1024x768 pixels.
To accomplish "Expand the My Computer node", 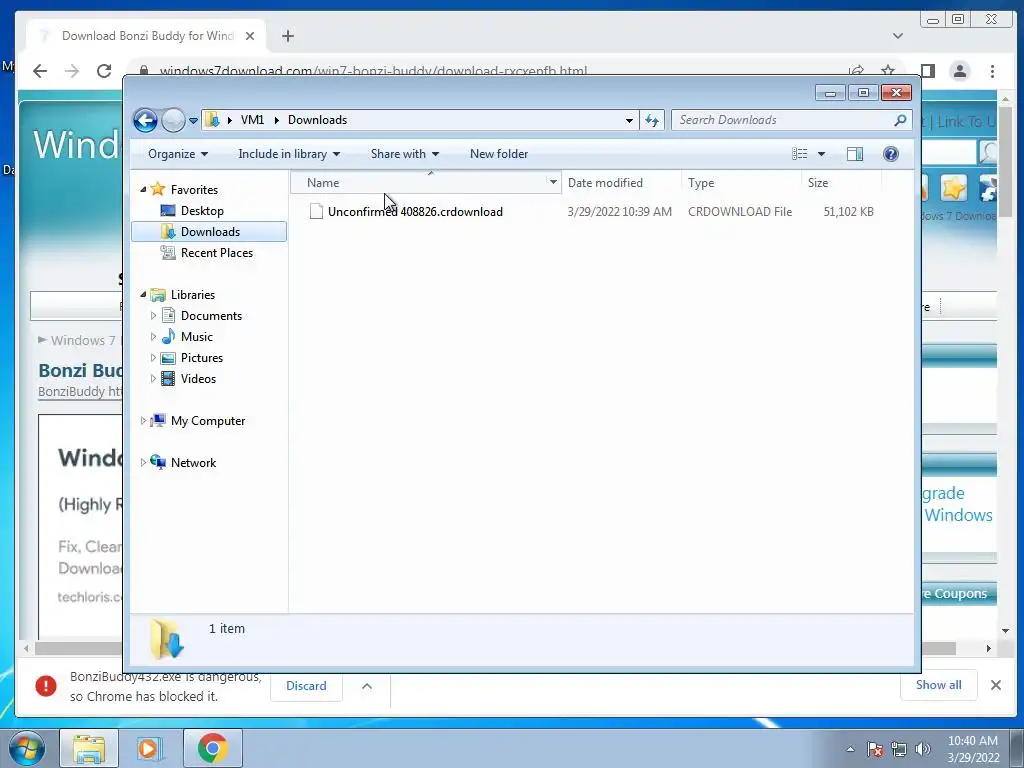I will coord(144,421).
